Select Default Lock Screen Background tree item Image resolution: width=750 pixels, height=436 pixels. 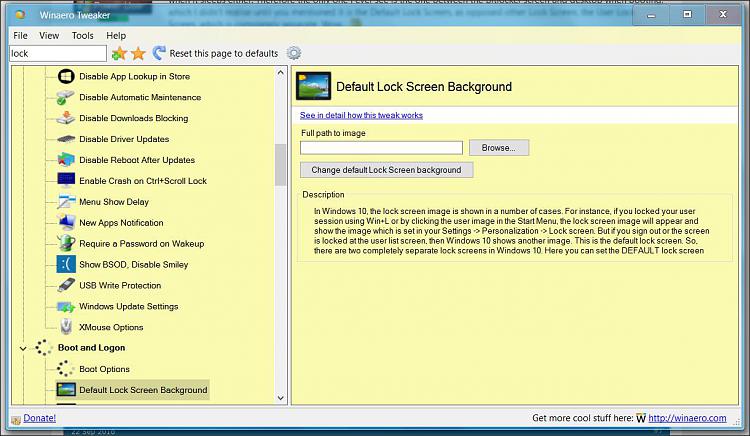pyautogui.click(x=143, y=390)
